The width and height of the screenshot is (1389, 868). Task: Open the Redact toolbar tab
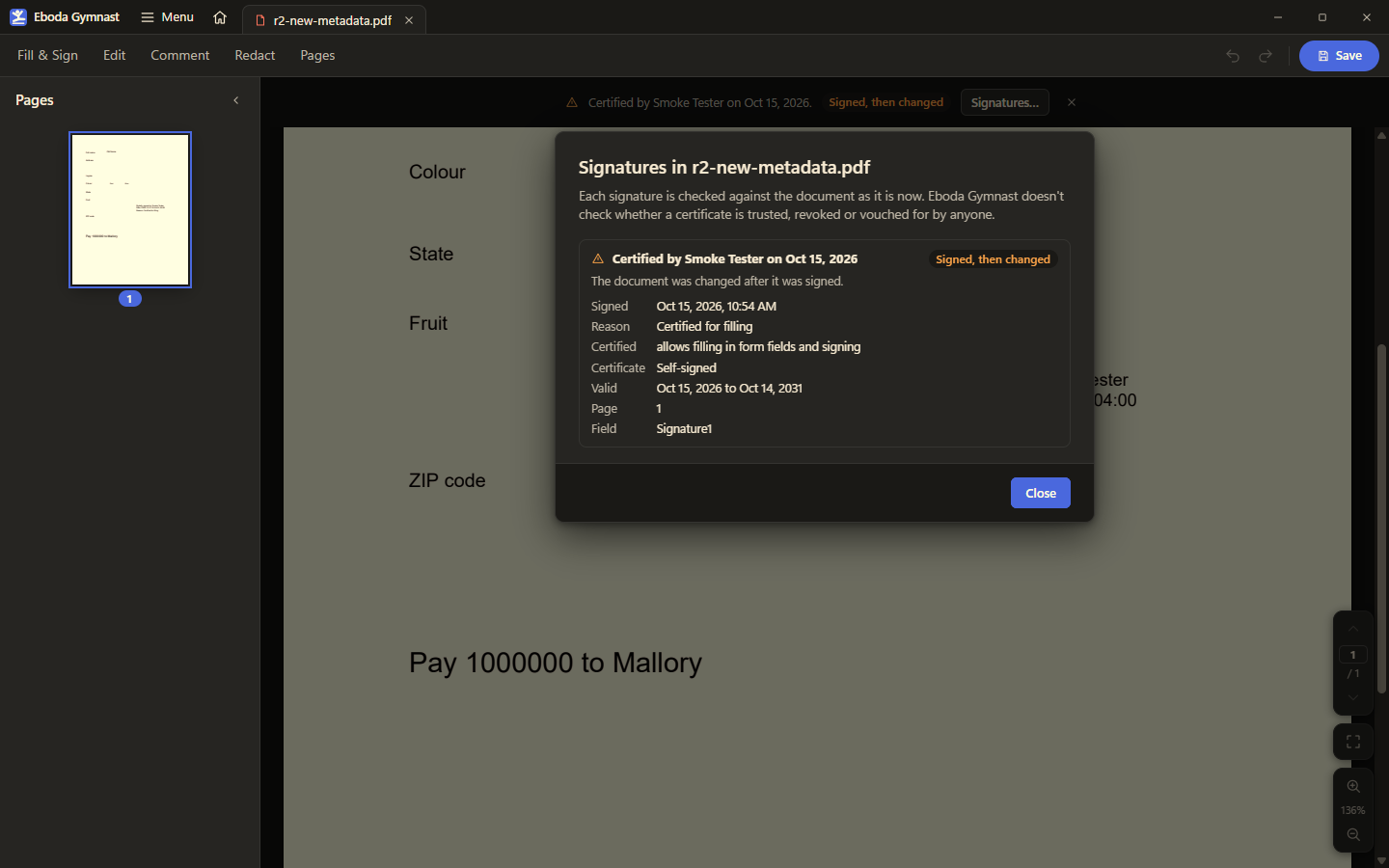[255, 55]
